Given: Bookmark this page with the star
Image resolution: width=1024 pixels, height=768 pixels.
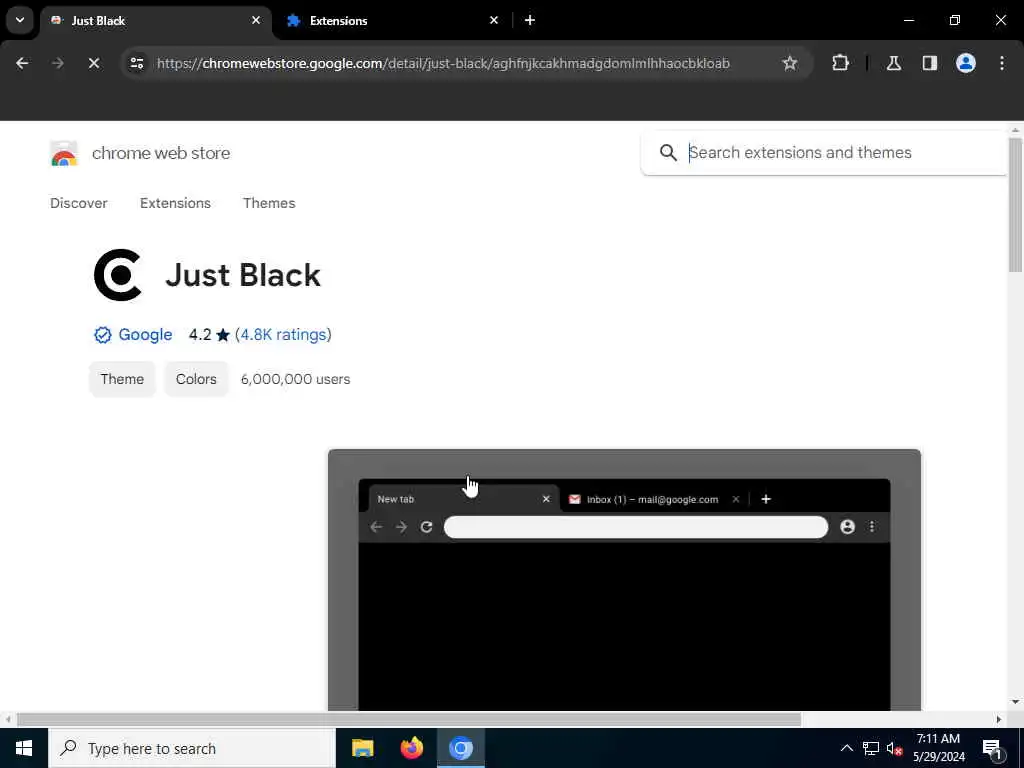Looking at the screenshot, I should (x=790, y=63).
